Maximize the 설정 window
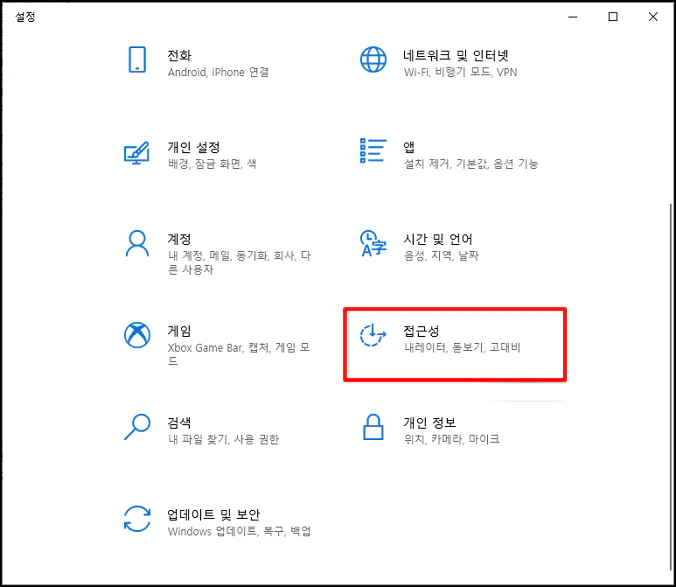The image size is (676, 587). [x=613, y=17]
